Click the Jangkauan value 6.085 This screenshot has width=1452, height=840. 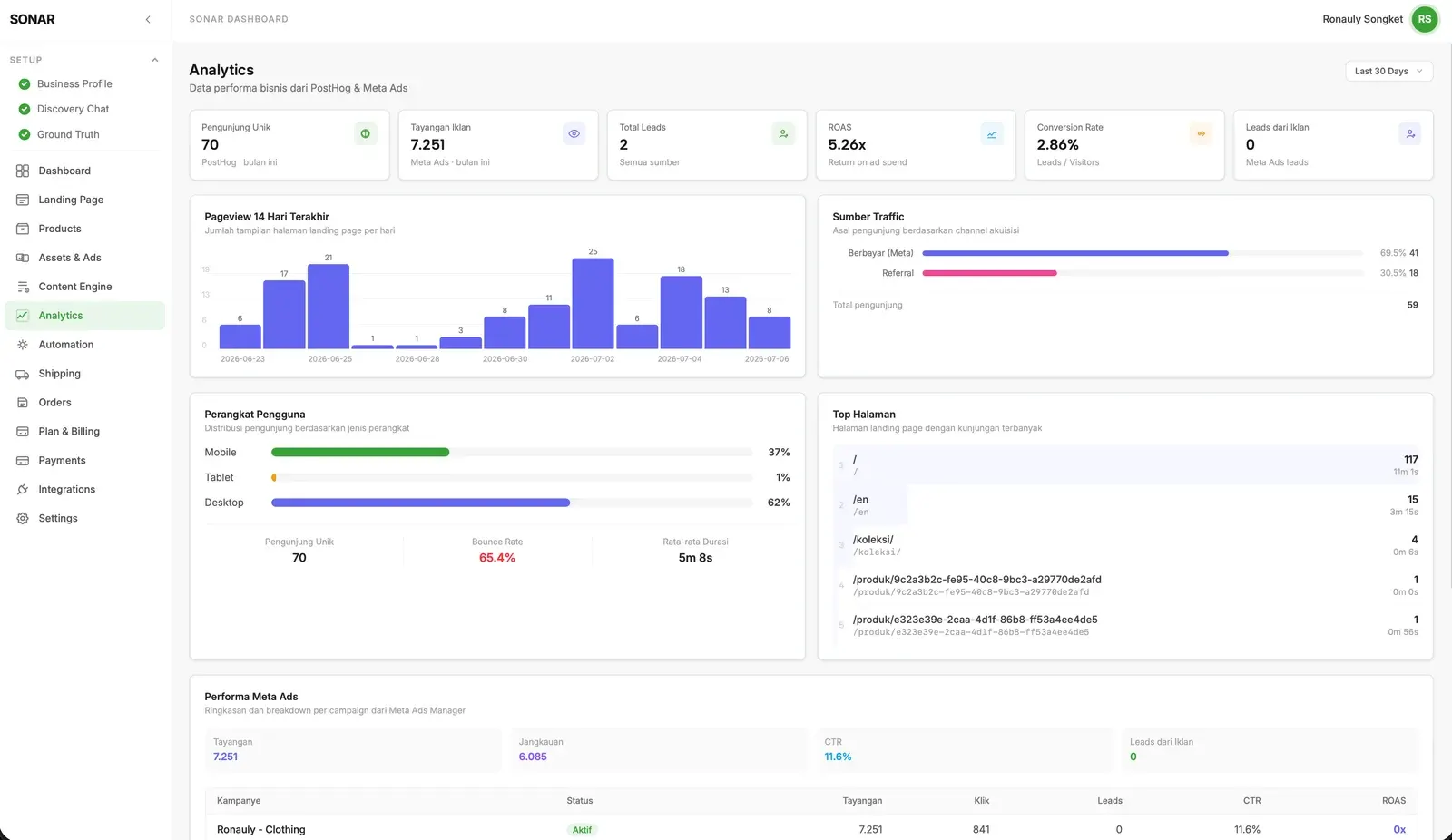pos(533,757)
